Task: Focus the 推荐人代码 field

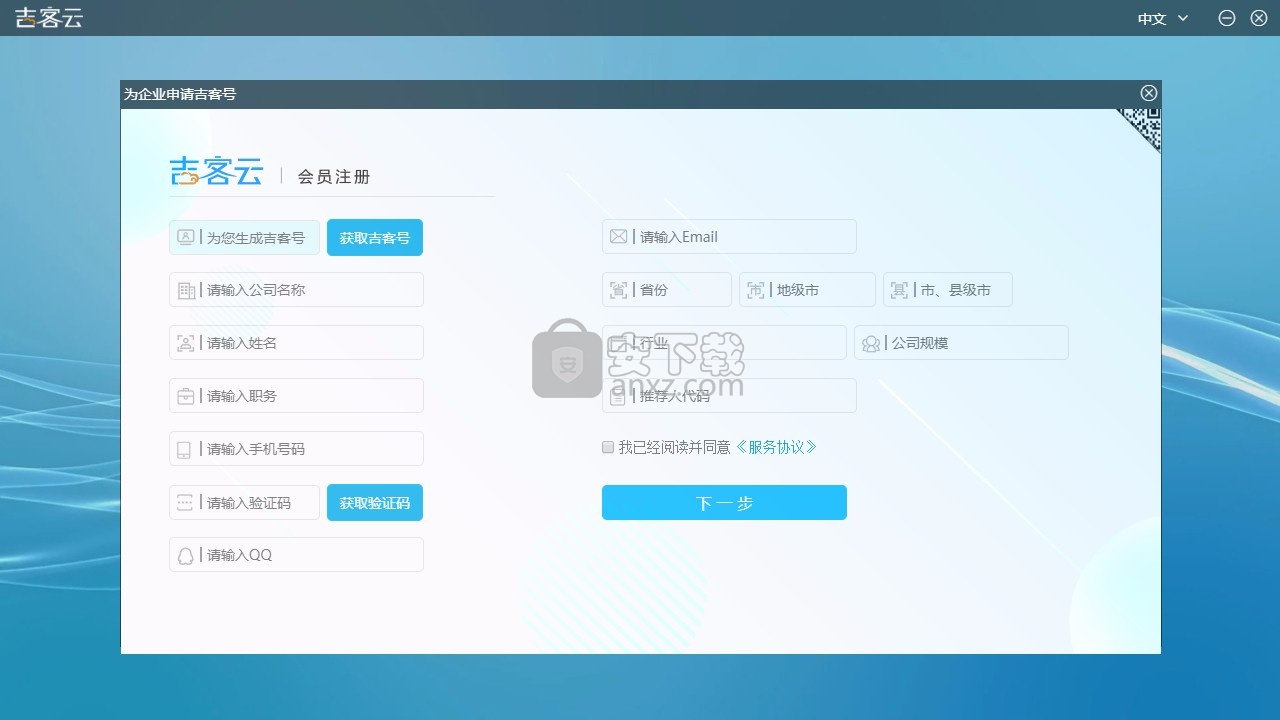Action: click(729, 396)
